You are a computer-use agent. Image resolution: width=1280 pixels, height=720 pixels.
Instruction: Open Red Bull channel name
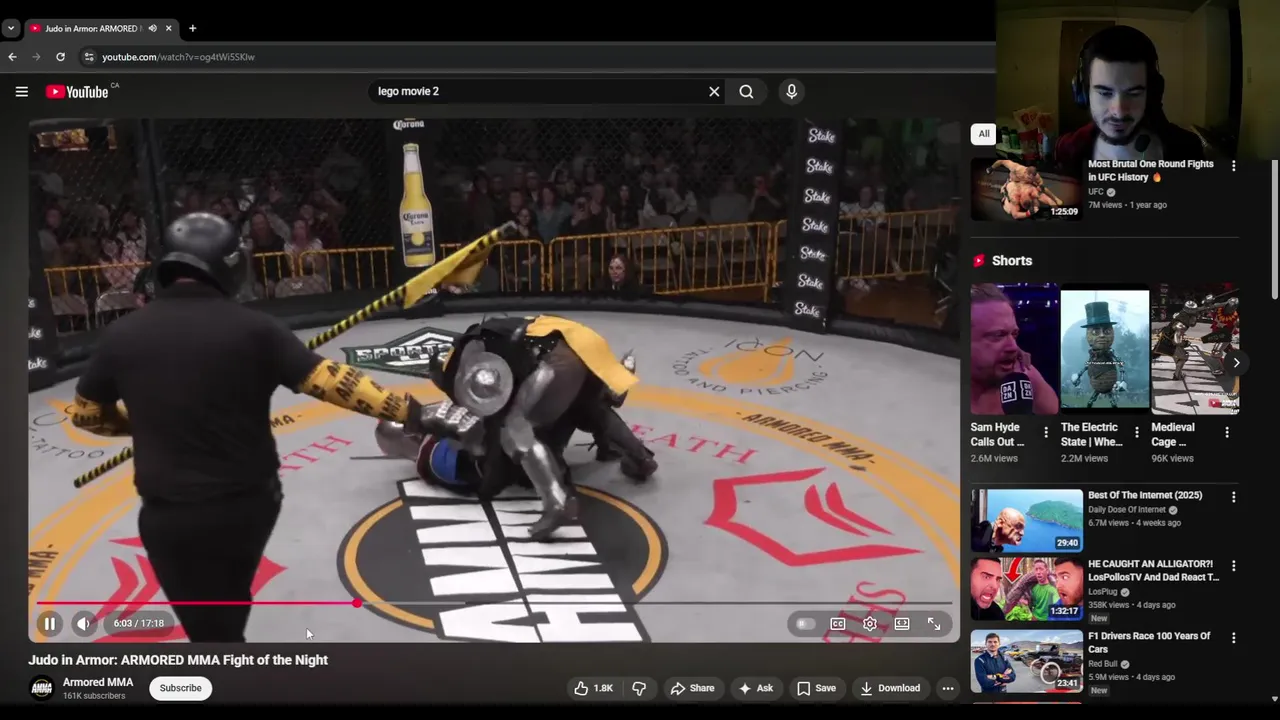pyautogui.click(x=1103, y=664)
